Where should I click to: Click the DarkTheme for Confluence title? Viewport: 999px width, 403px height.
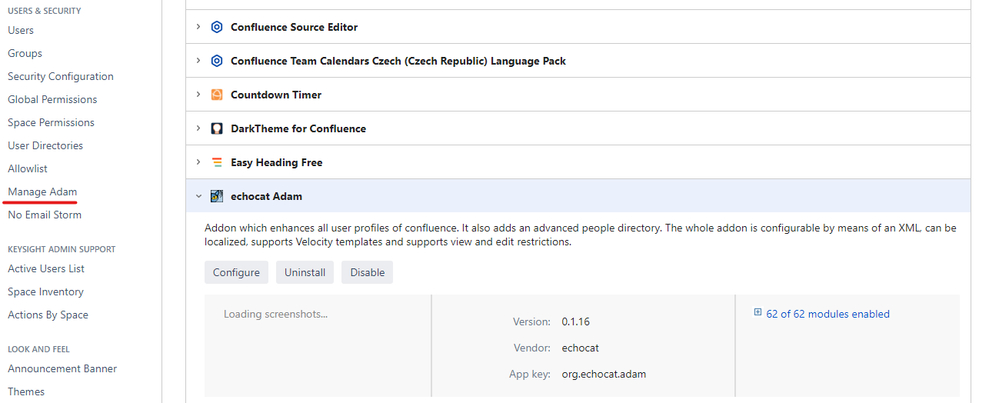pos(298,128)
